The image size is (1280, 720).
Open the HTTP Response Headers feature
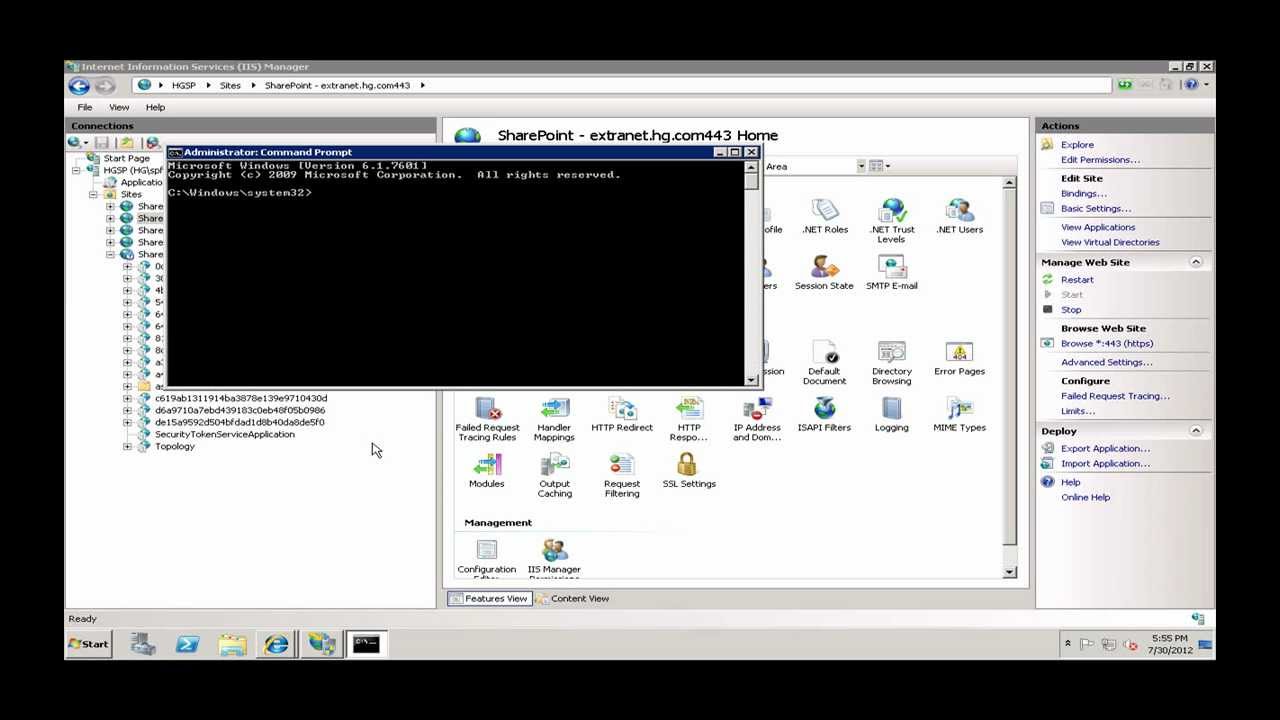pos(689,420)
